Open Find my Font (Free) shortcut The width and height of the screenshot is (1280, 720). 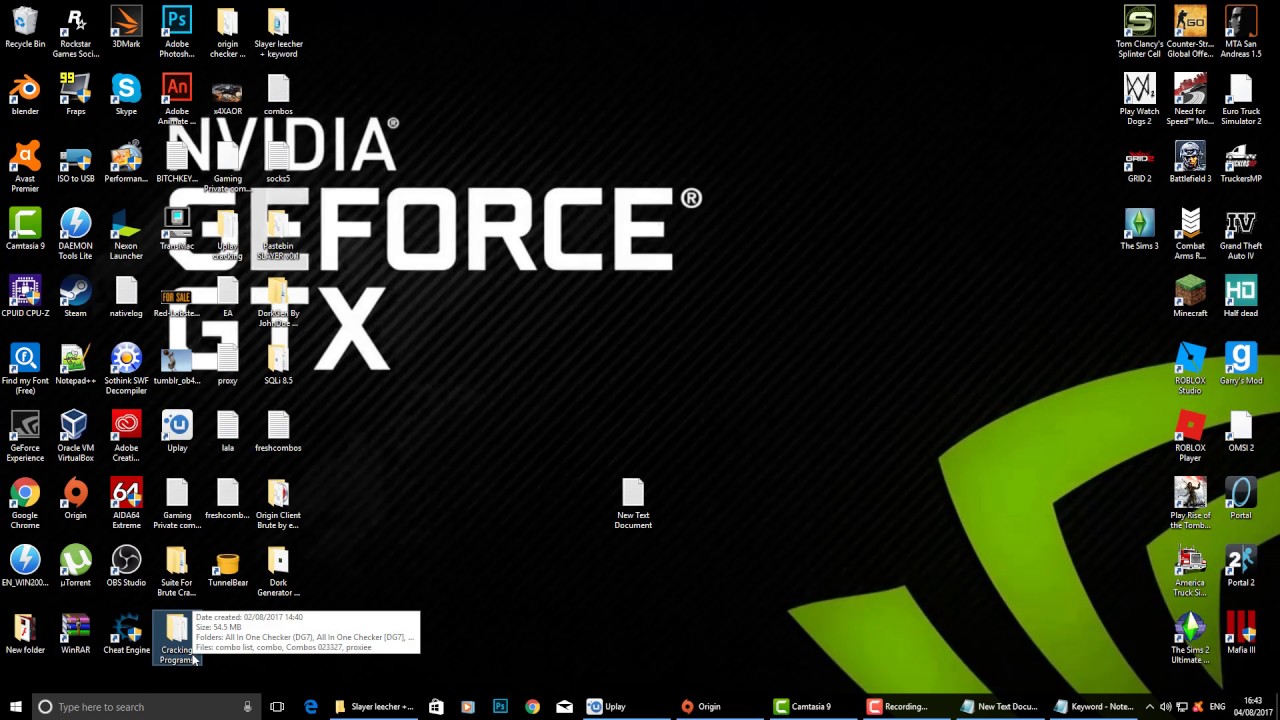(x=25, y=369)
